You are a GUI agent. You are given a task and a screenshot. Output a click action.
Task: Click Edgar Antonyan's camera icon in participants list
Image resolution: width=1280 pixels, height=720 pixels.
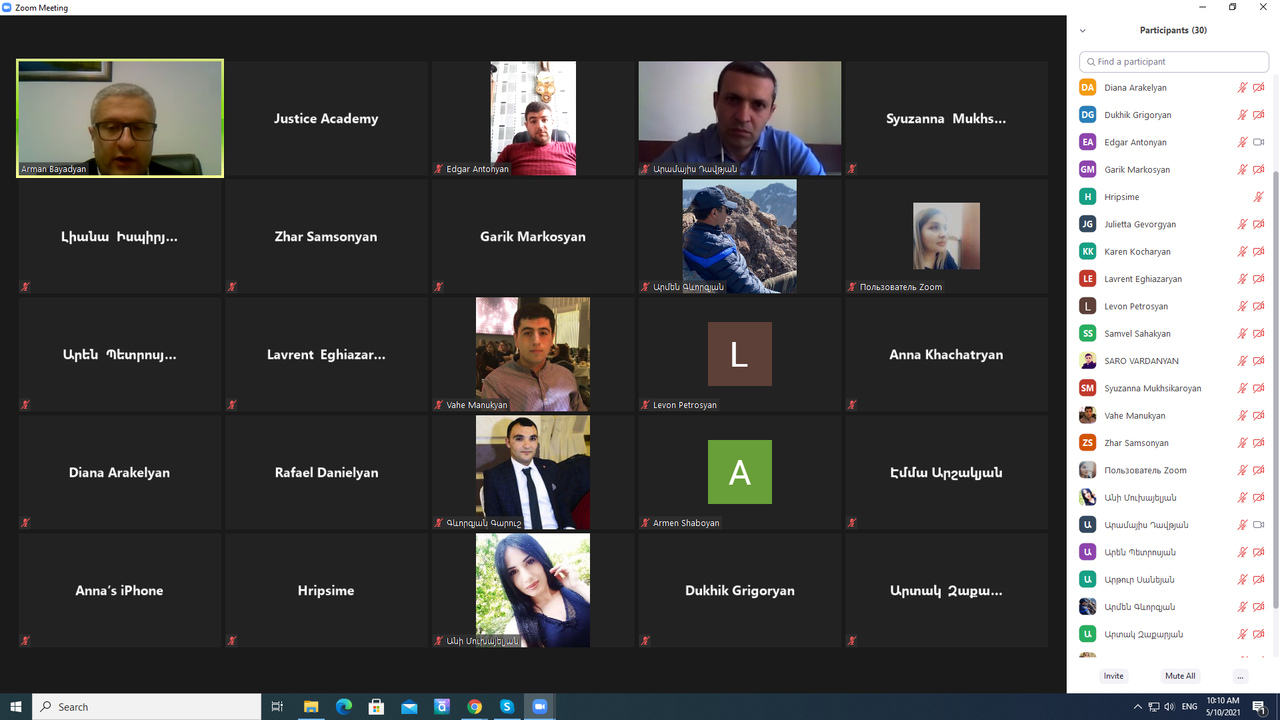tap(1259, 142)
